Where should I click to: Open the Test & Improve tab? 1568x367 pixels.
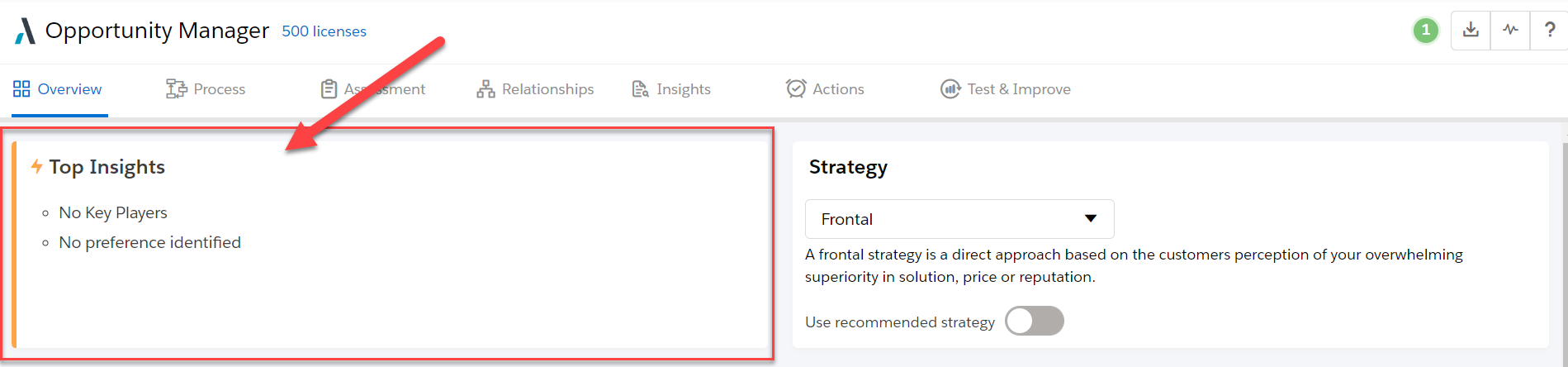pos(1018,89)
